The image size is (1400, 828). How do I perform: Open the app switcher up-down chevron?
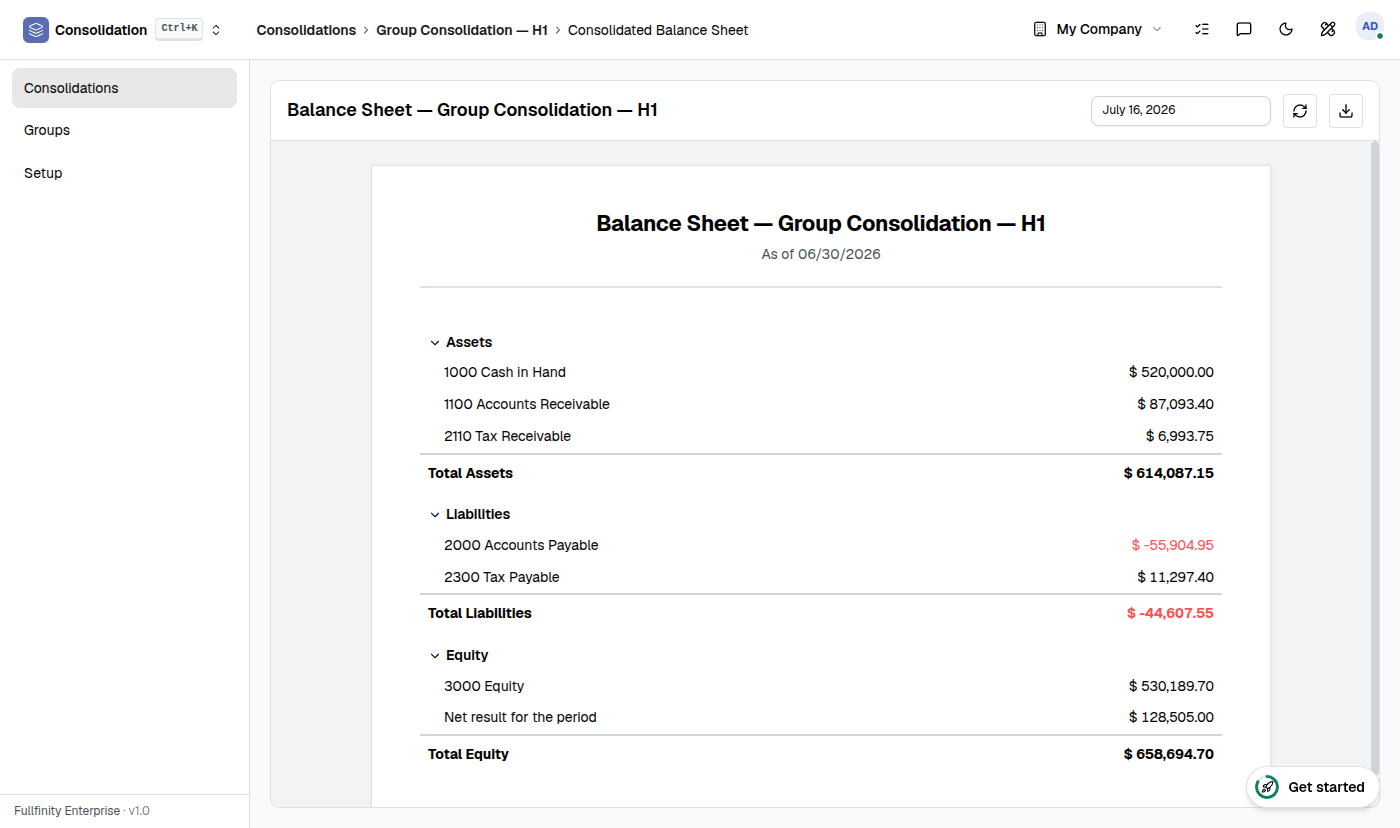tap(216, 30)
